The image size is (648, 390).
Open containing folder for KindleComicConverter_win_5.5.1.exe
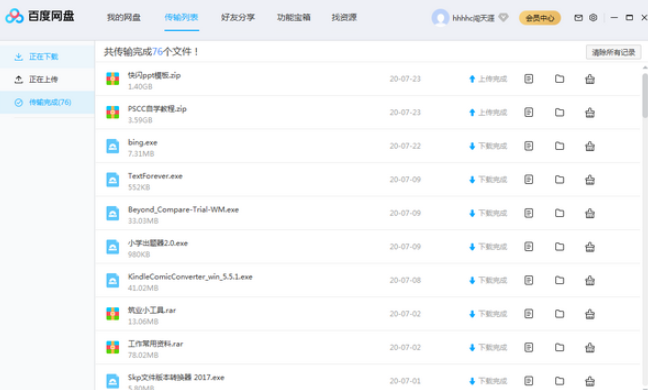point(559,280)
